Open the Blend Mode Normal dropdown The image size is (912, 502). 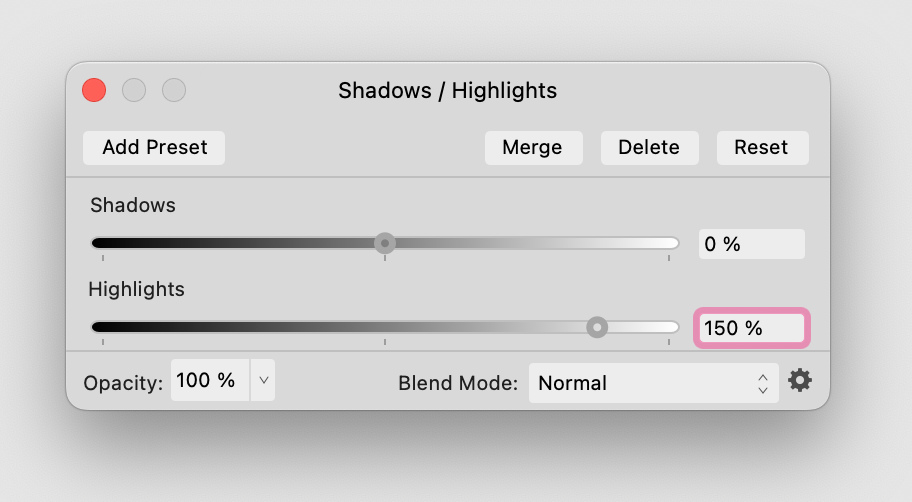click(x=653, y=383)
